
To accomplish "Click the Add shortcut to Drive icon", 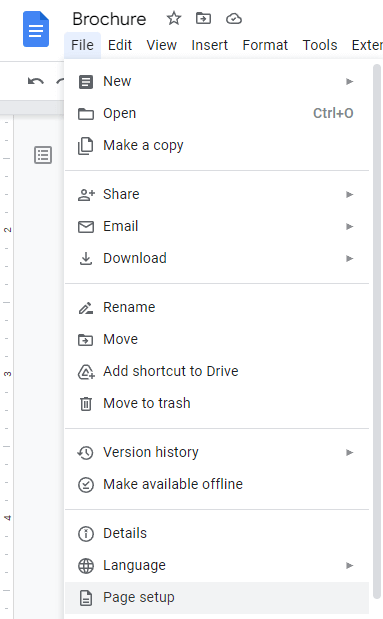I will 86,371.
